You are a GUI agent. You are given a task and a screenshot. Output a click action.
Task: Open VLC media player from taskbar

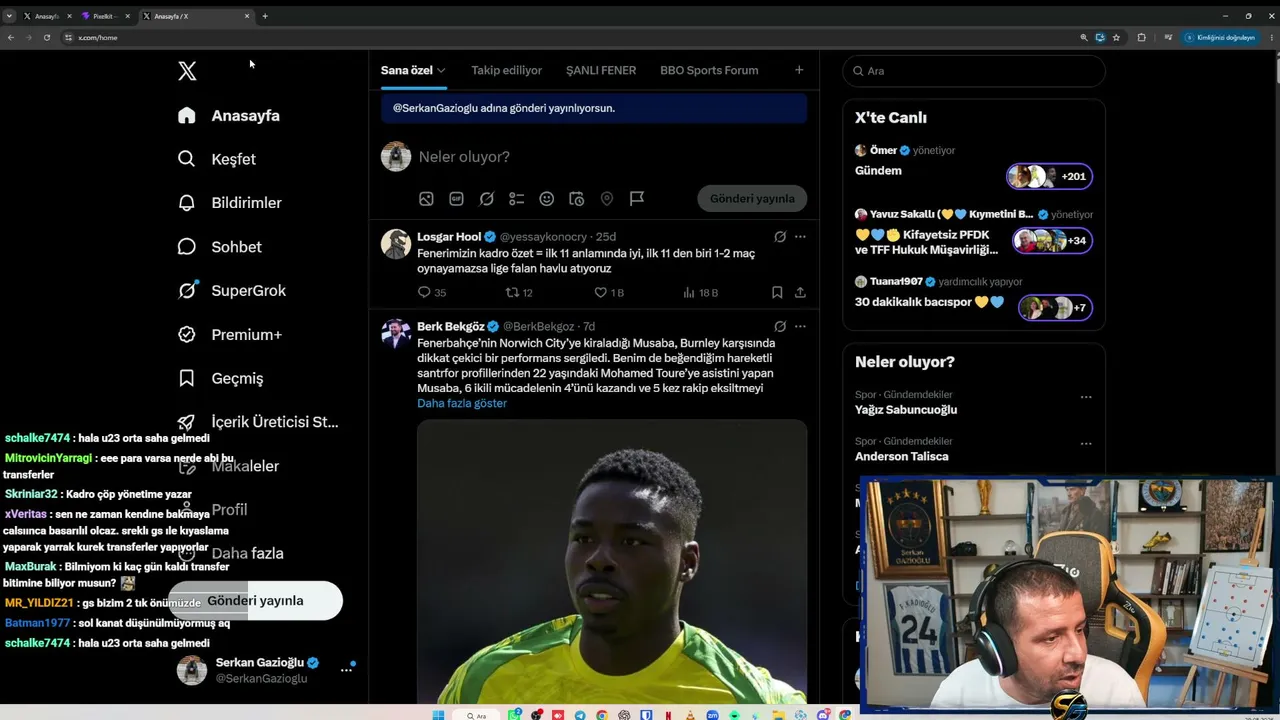(689, 715)
